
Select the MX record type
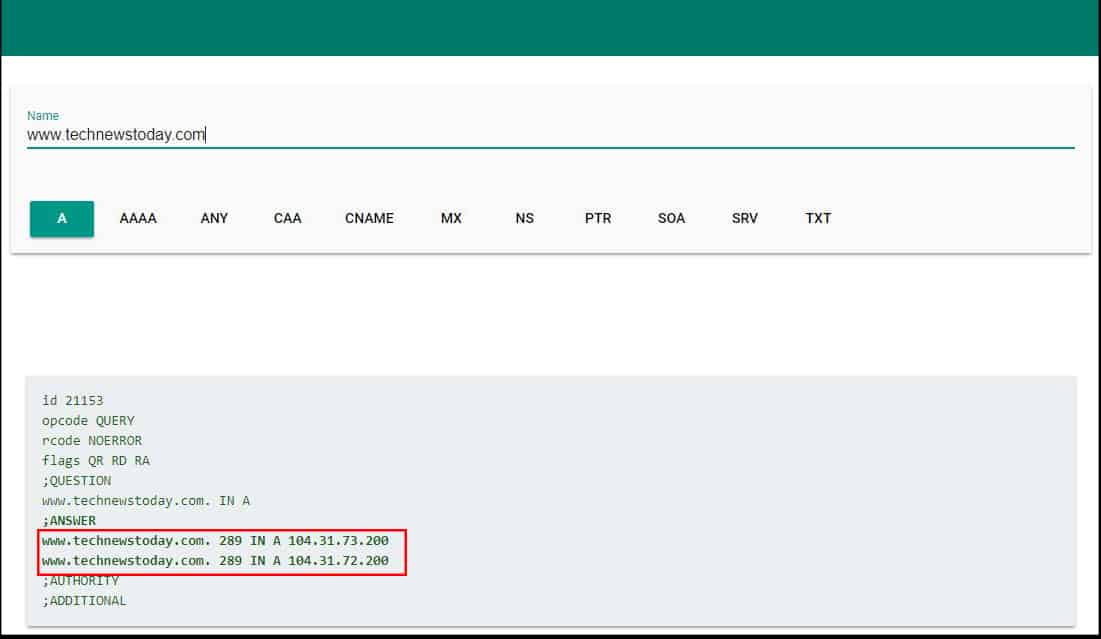(x=451, y=218)
